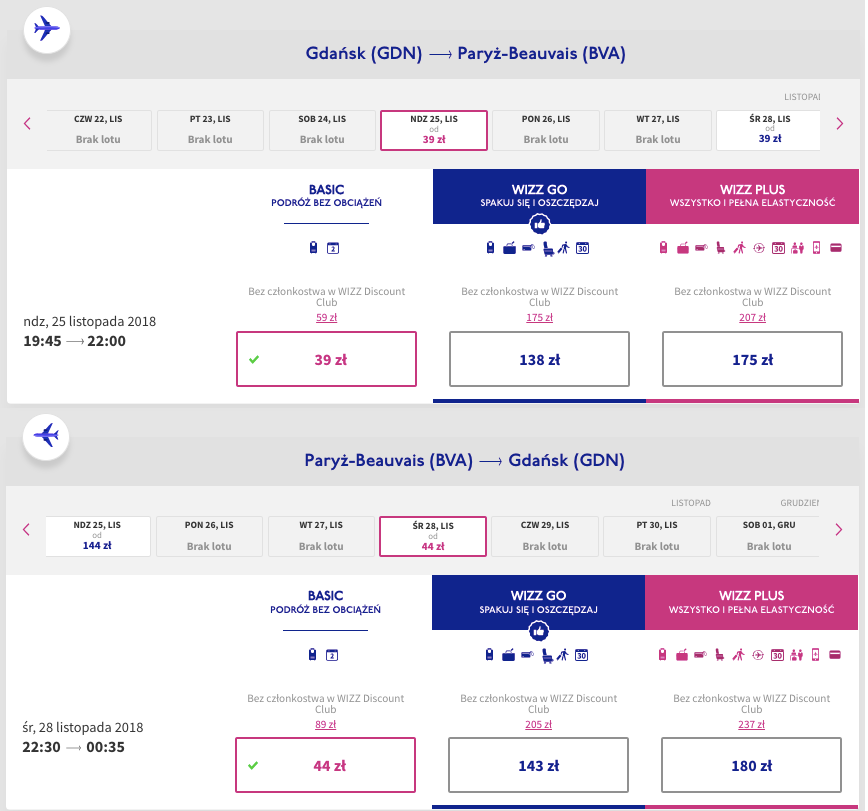Click the calendar icon under outbound BASIC

click(x=333, y=248)
